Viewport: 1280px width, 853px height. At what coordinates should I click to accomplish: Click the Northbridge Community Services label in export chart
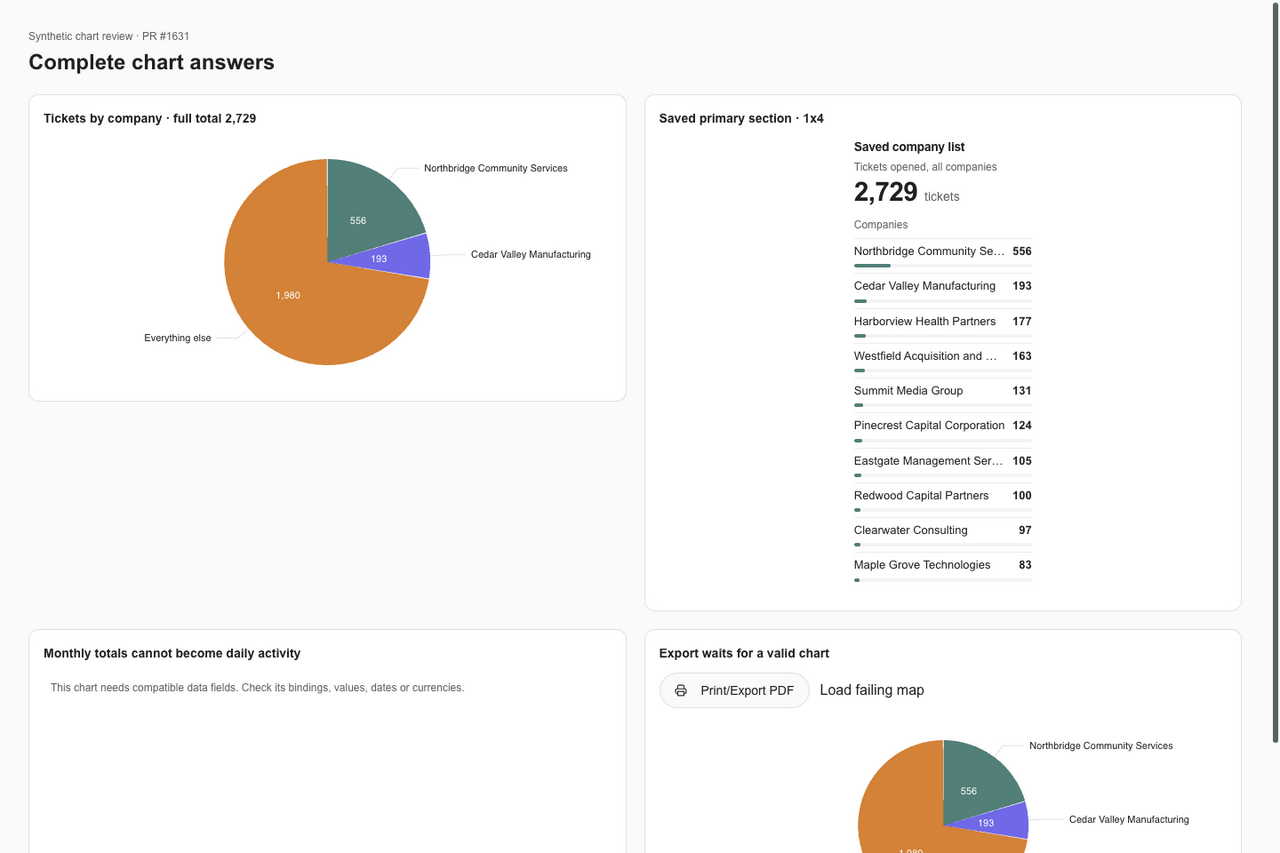pyautogui.click(x=1101, y=746)
